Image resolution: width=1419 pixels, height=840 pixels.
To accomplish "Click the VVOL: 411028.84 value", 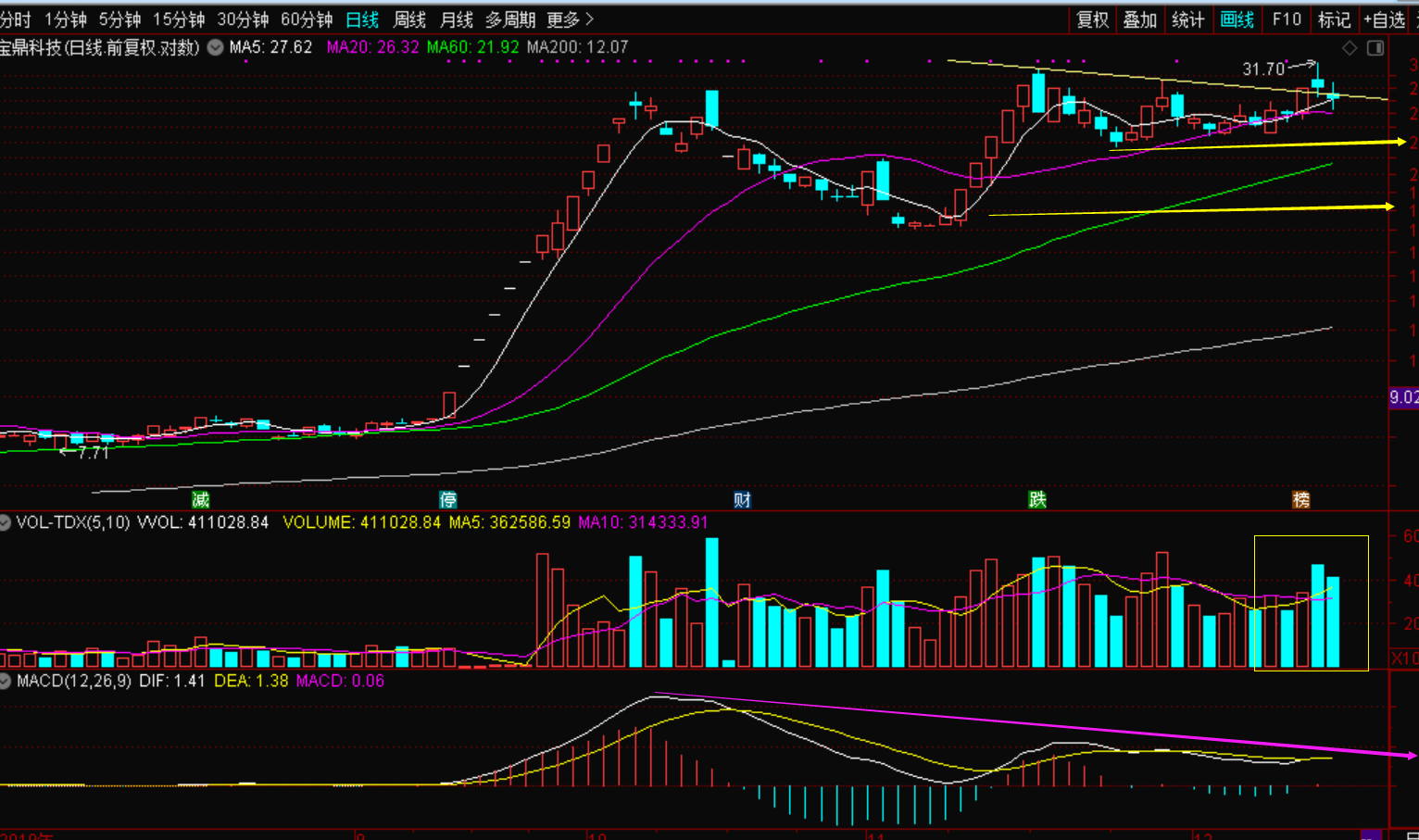I will click(x=203, y=522).
